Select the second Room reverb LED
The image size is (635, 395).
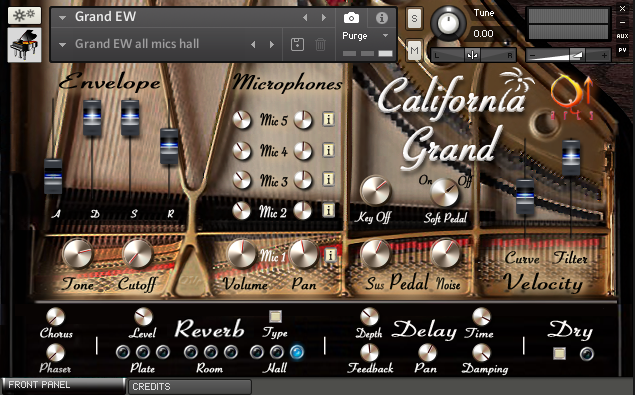point(211,352)
